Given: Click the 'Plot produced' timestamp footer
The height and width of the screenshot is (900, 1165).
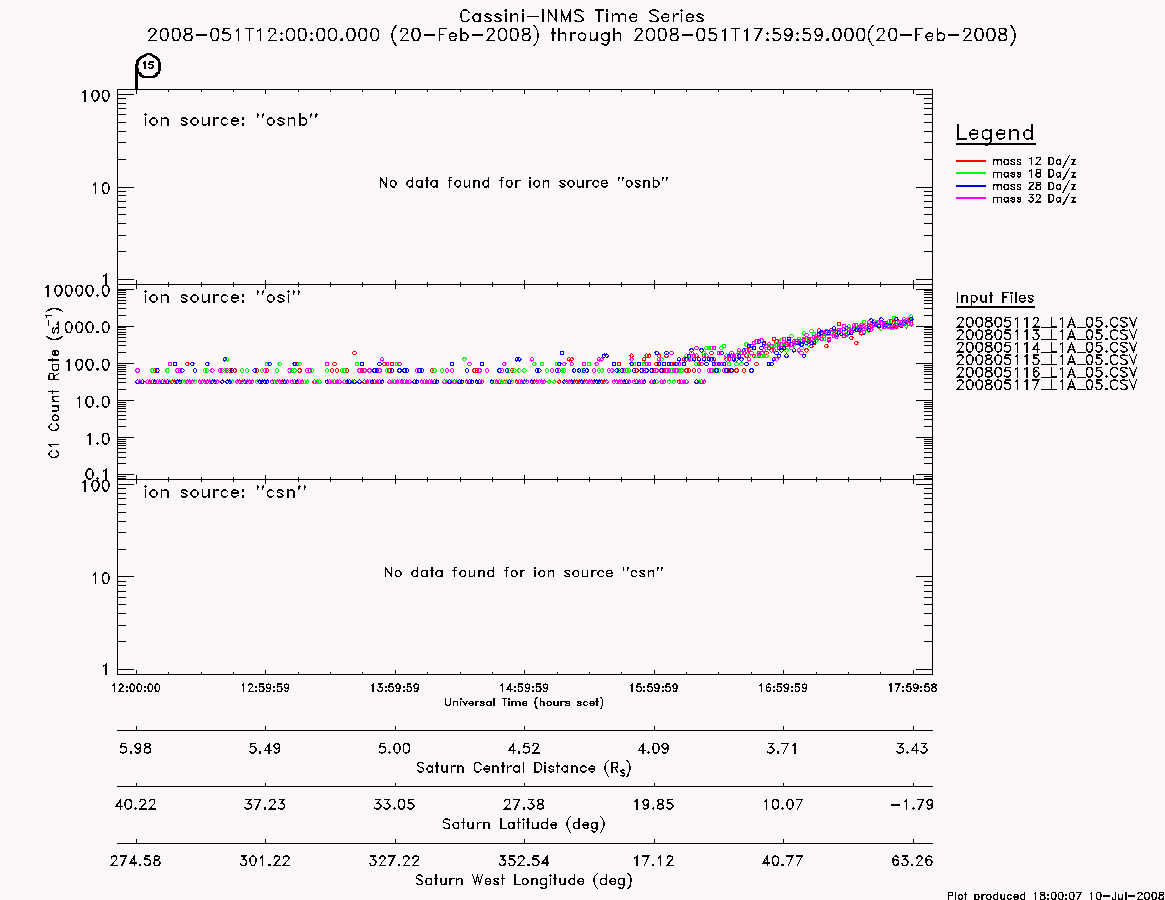Looking at the screenshot, I should tap(1055, 895).
